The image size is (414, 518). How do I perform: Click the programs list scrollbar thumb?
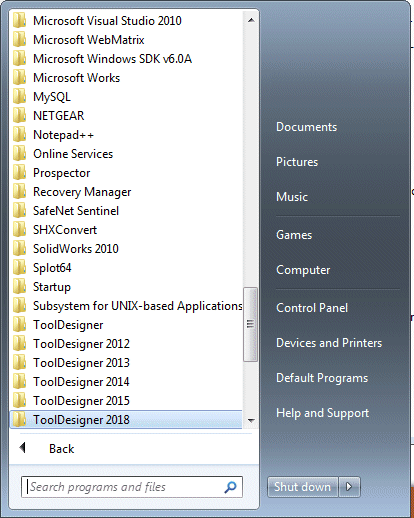pyautogui.click(x=251, y=324)
